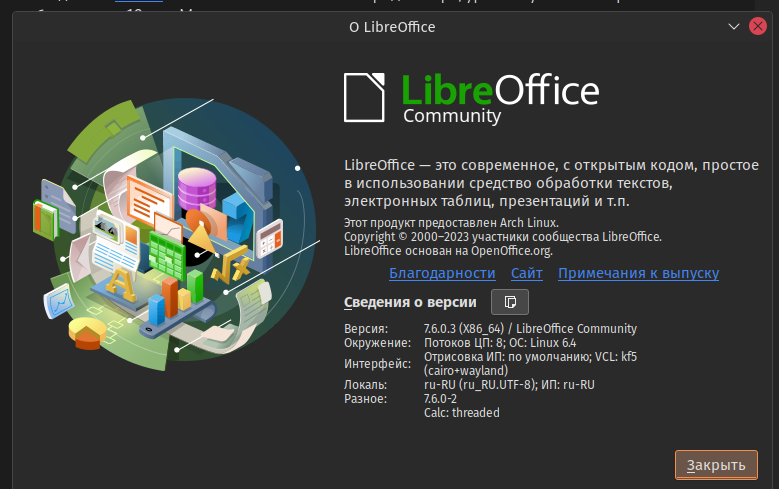The image size is (779, 489).
Task: Click the ru-RU (ru_RU.UTF-8) locale value
Action: click(480, 385)
